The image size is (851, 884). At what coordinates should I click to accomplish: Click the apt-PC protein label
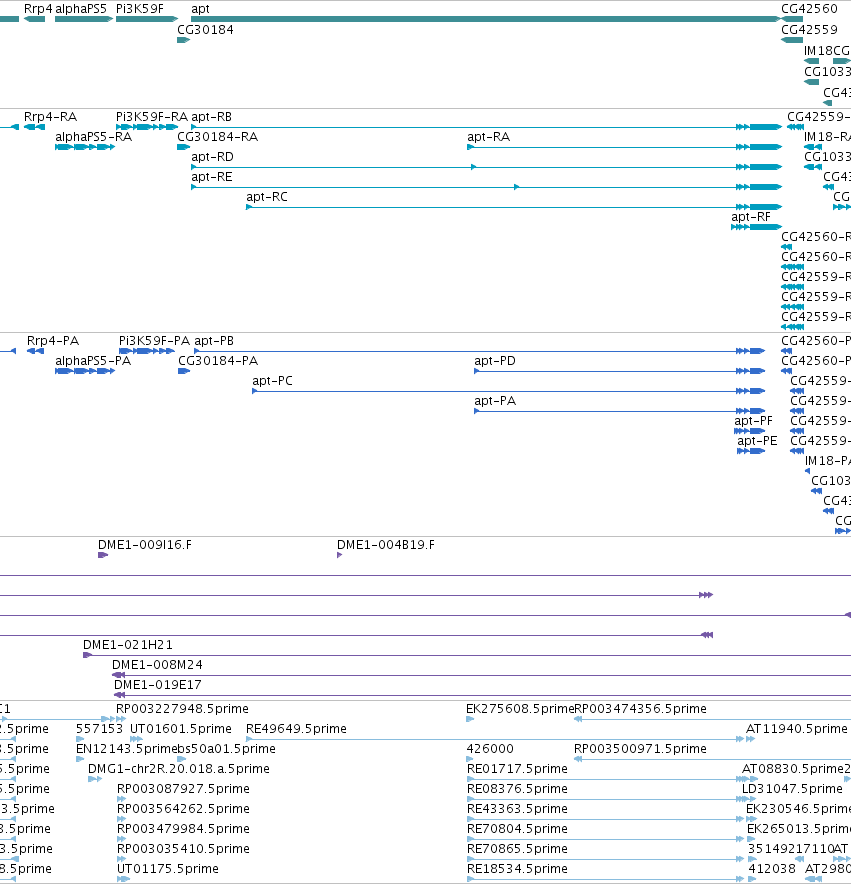click(x=272, y=381)
